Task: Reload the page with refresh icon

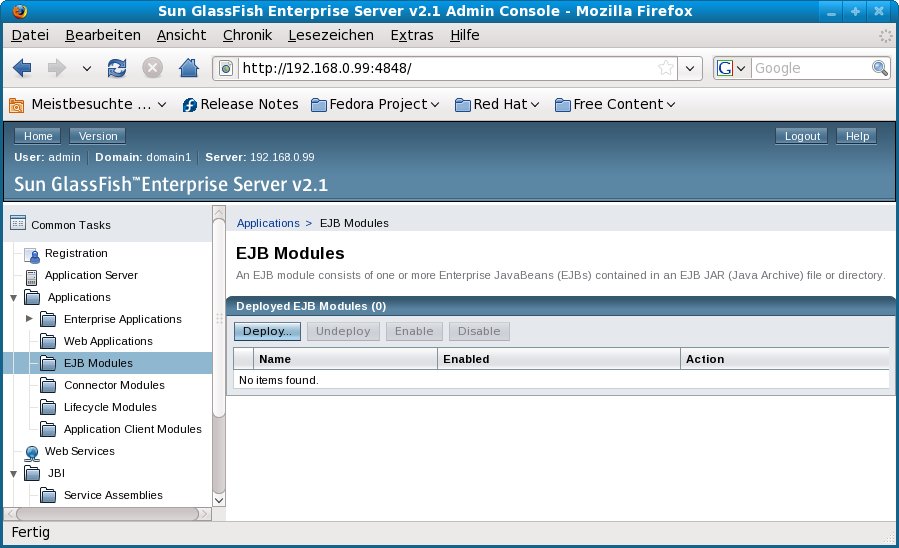Action: (x=117, y=68)
